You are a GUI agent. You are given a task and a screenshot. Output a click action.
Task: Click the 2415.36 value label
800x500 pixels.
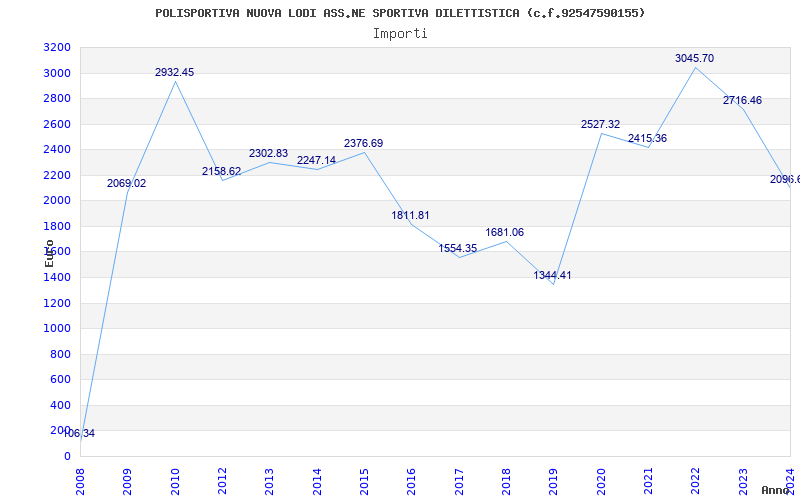tap(647, 138)
